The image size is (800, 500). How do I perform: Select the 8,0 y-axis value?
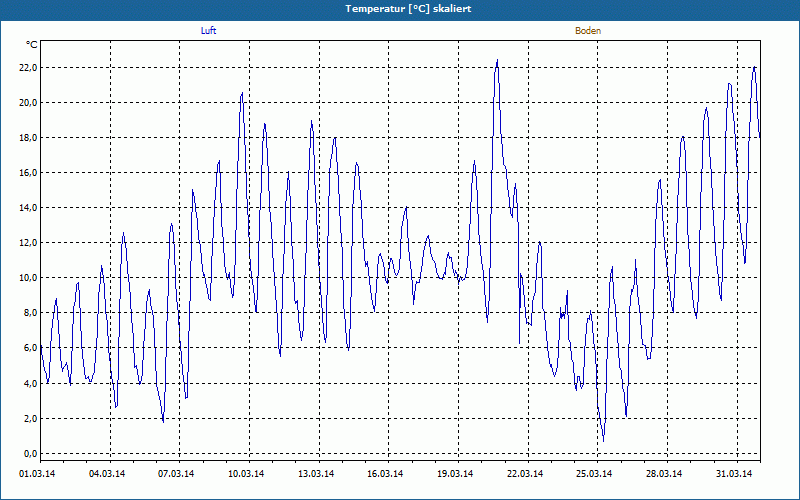[x=30, y=313]
